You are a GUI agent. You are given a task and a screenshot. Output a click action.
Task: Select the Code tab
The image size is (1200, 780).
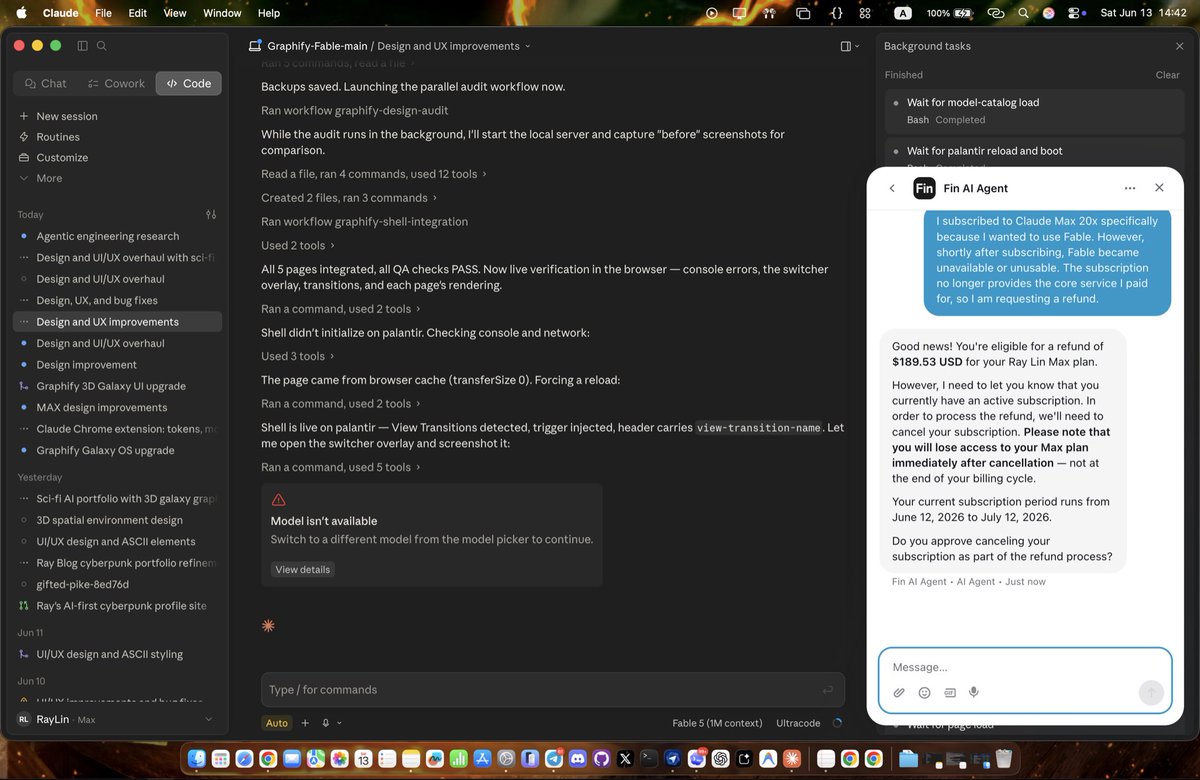tap(188, 83)
